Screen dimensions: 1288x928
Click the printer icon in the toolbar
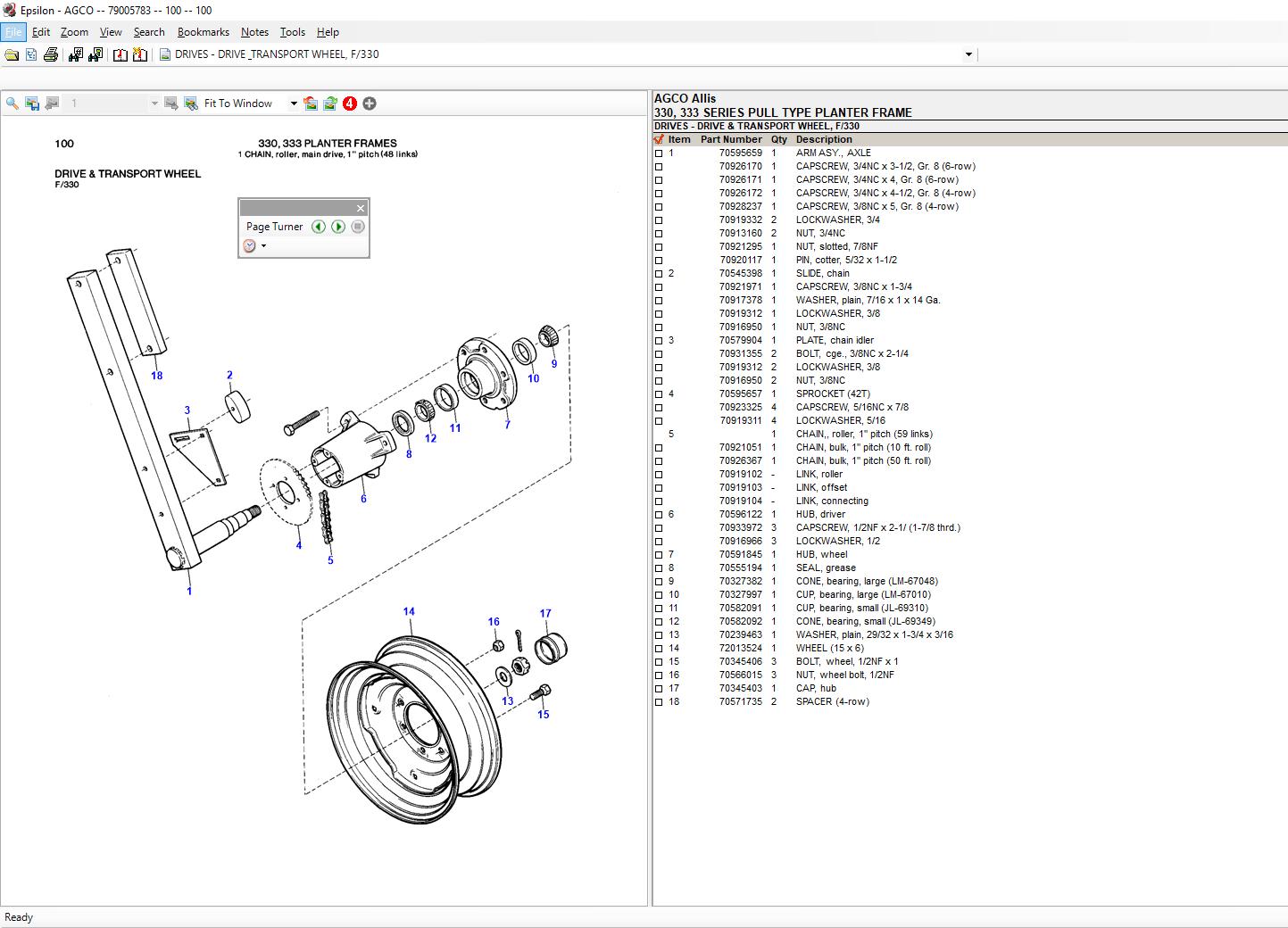51,54
